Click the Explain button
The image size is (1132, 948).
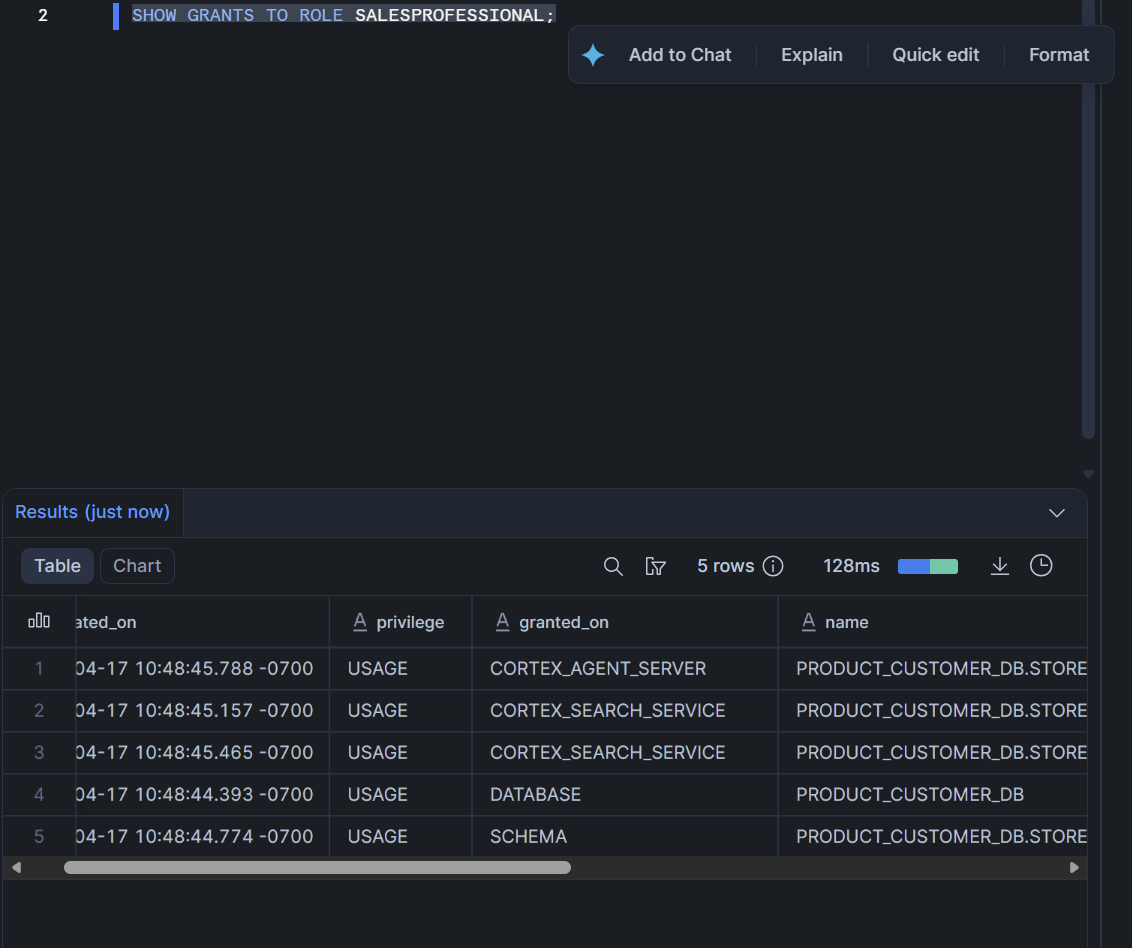pyautogui.click(x=811, y=55)
